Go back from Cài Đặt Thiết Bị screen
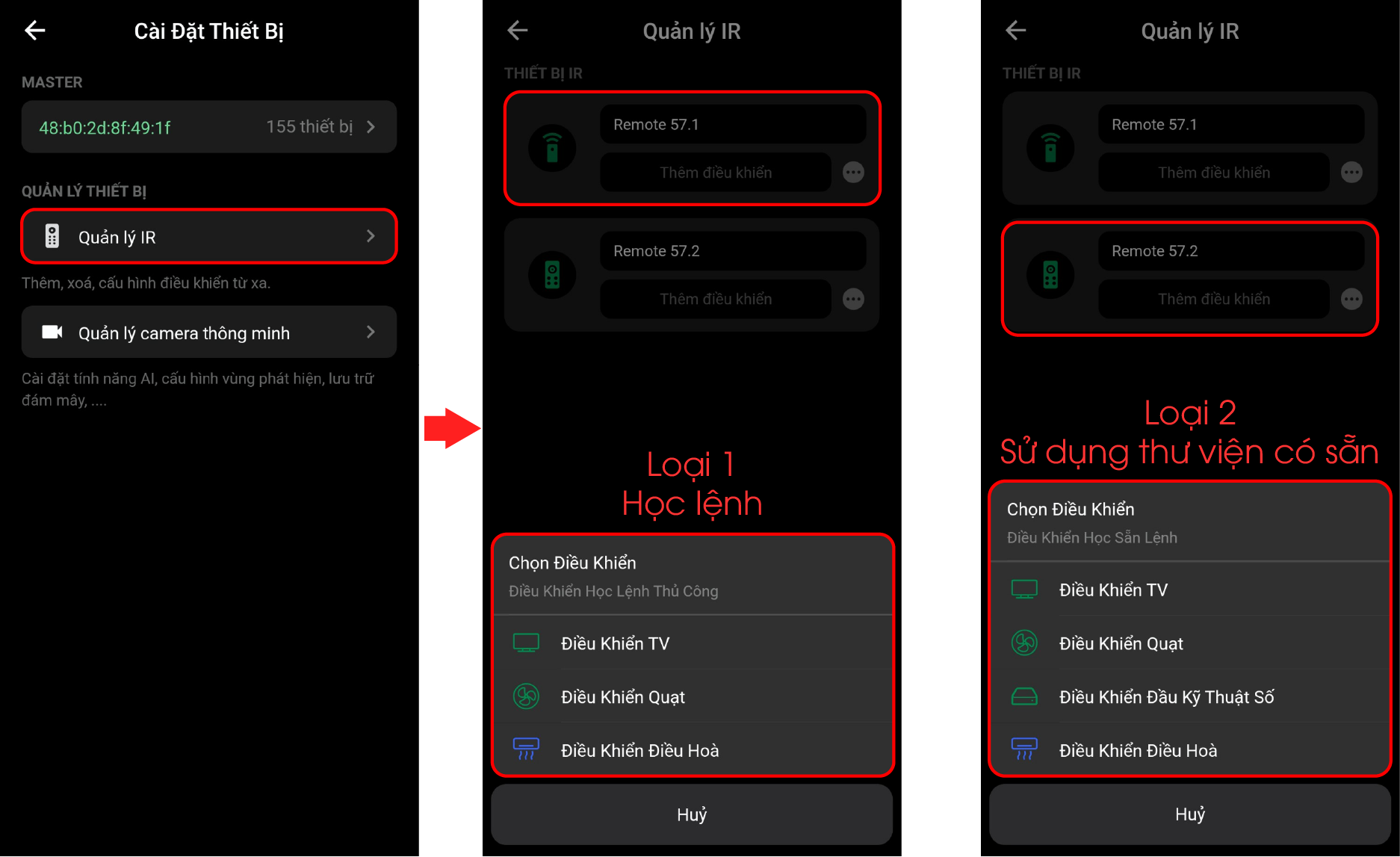Screen dimensions: 1400x857 [35, 31]
